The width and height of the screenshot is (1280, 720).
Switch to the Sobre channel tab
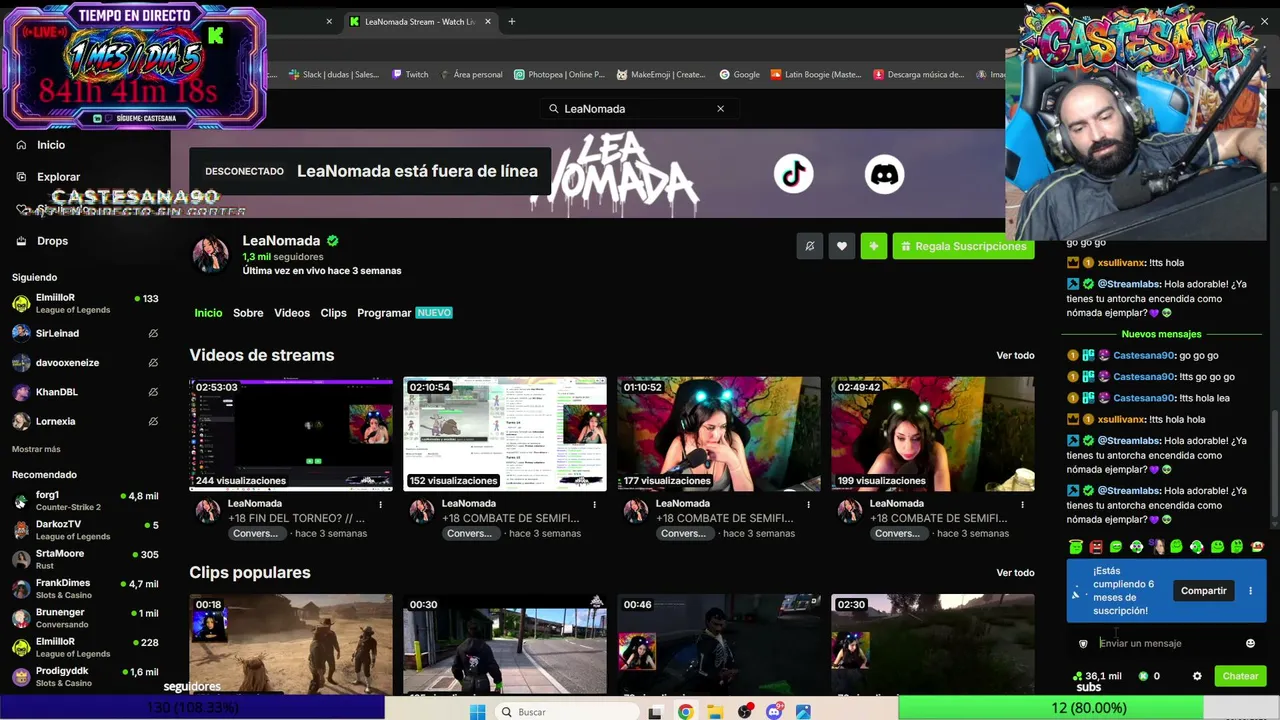coord(248,313)
